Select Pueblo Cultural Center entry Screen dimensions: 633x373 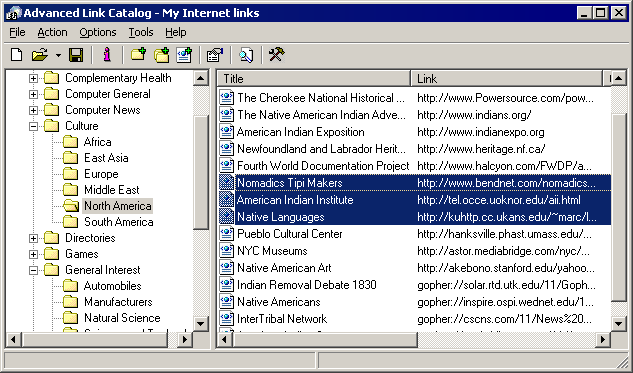pos(289,234)
